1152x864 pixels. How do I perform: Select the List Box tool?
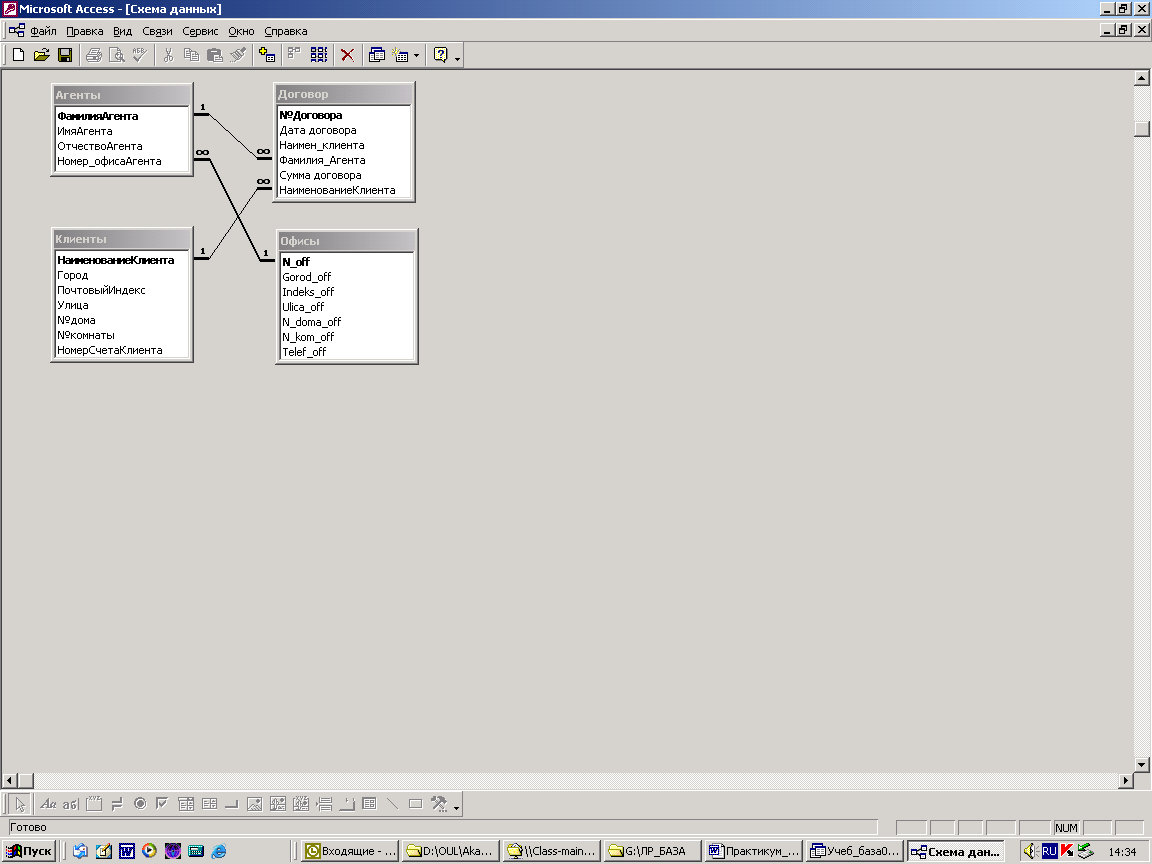tap(209, 804)
